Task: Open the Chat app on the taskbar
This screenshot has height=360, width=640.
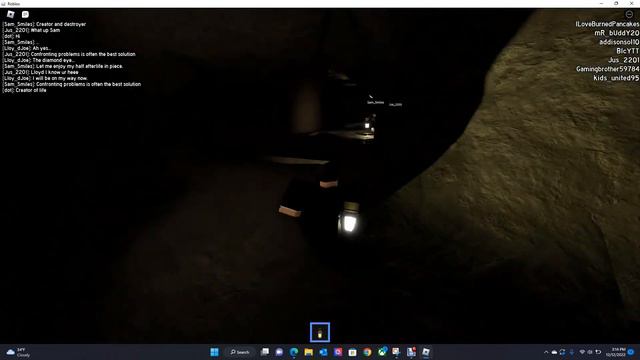Action: [279, 352]
